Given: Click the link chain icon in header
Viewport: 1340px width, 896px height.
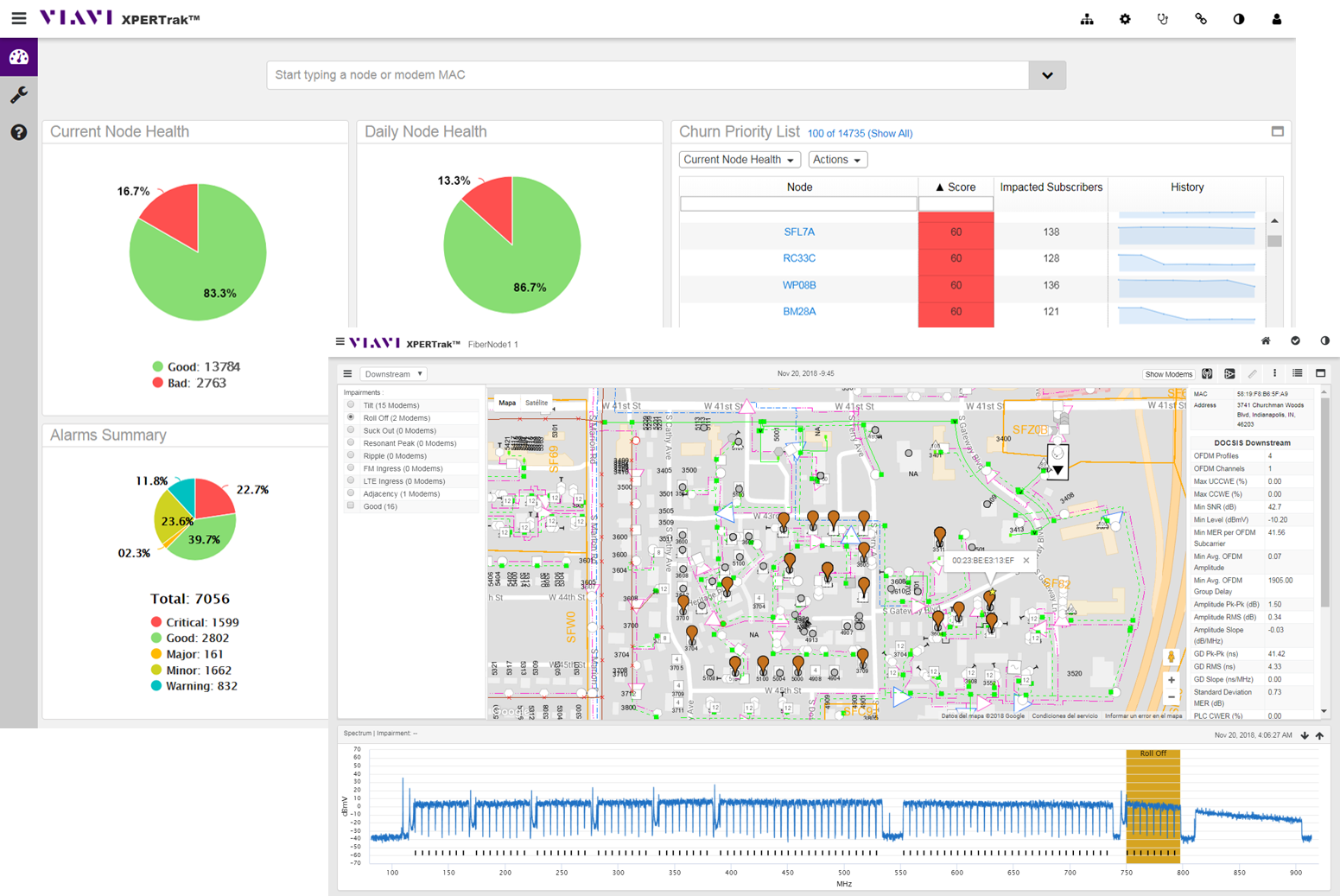Looking at the screenshot, I should pos(1201,19).
